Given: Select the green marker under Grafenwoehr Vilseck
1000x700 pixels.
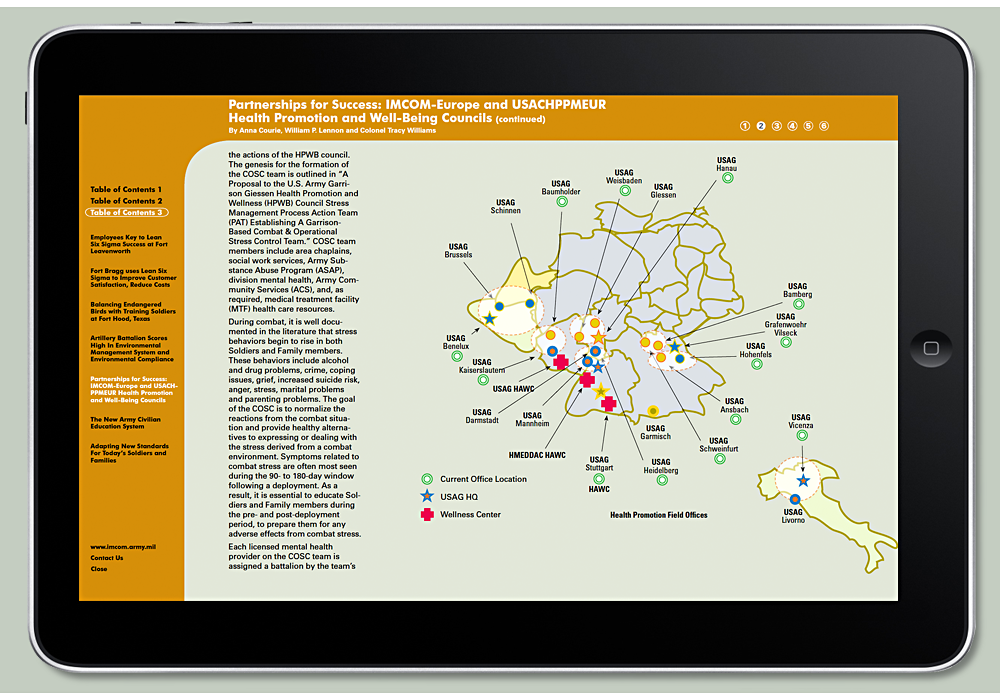Looking at the screenshot, I should click(x=786, y=342).
